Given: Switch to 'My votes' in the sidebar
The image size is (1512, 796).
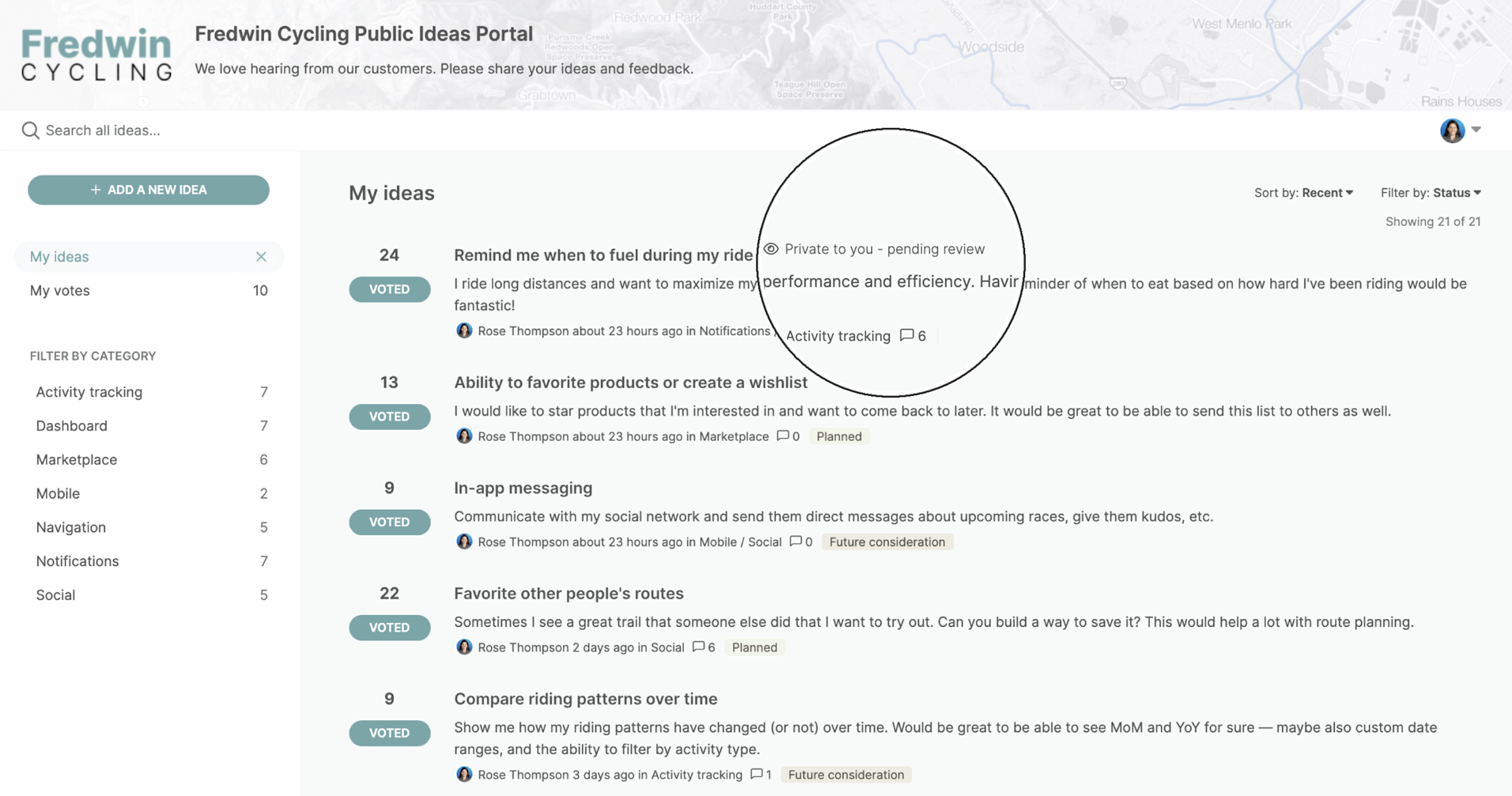Looking at the screenshot, I should [59, 290].
